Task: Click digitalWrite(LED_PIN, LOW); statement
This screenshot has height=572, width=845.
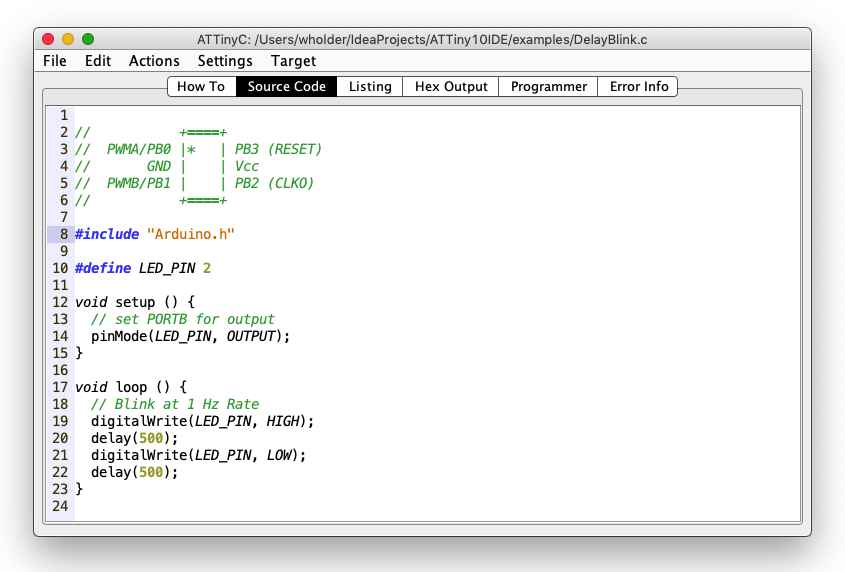Action: click(x=198, y=456)
